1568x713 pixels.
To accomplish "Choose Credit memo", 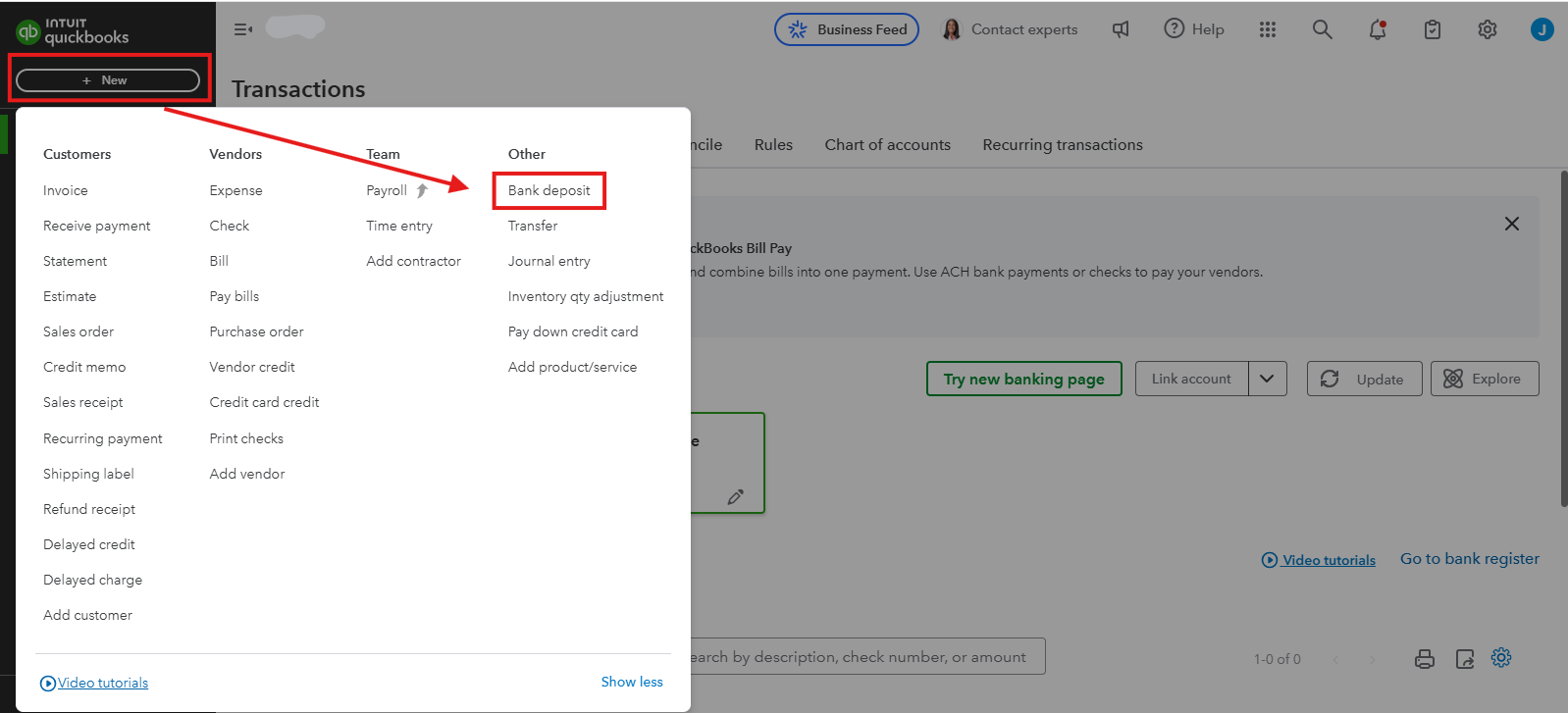I will (84, 367).
